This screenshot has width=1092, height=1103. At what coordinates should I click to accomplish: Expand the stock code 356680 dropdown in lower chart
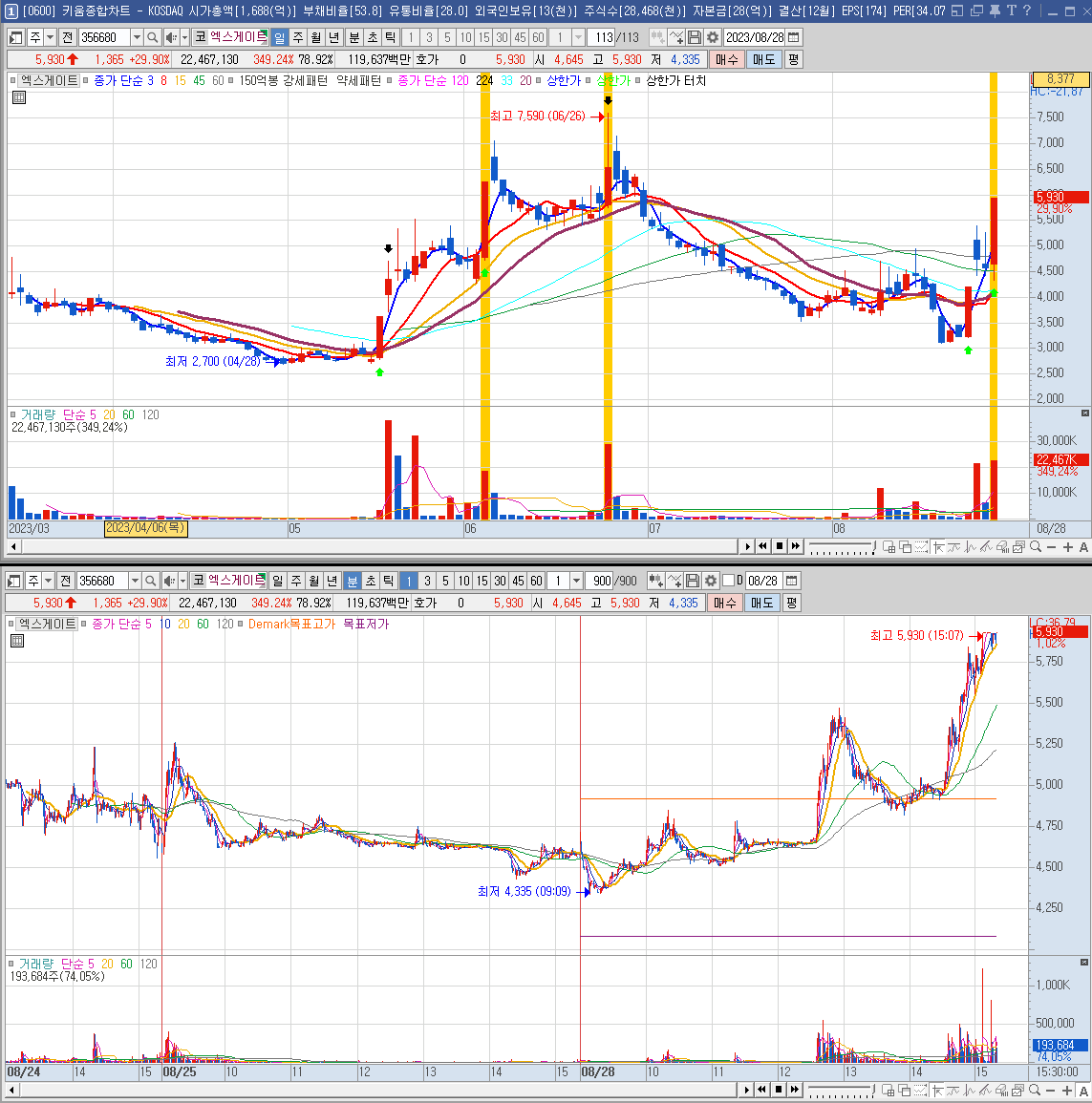point(135,581)
